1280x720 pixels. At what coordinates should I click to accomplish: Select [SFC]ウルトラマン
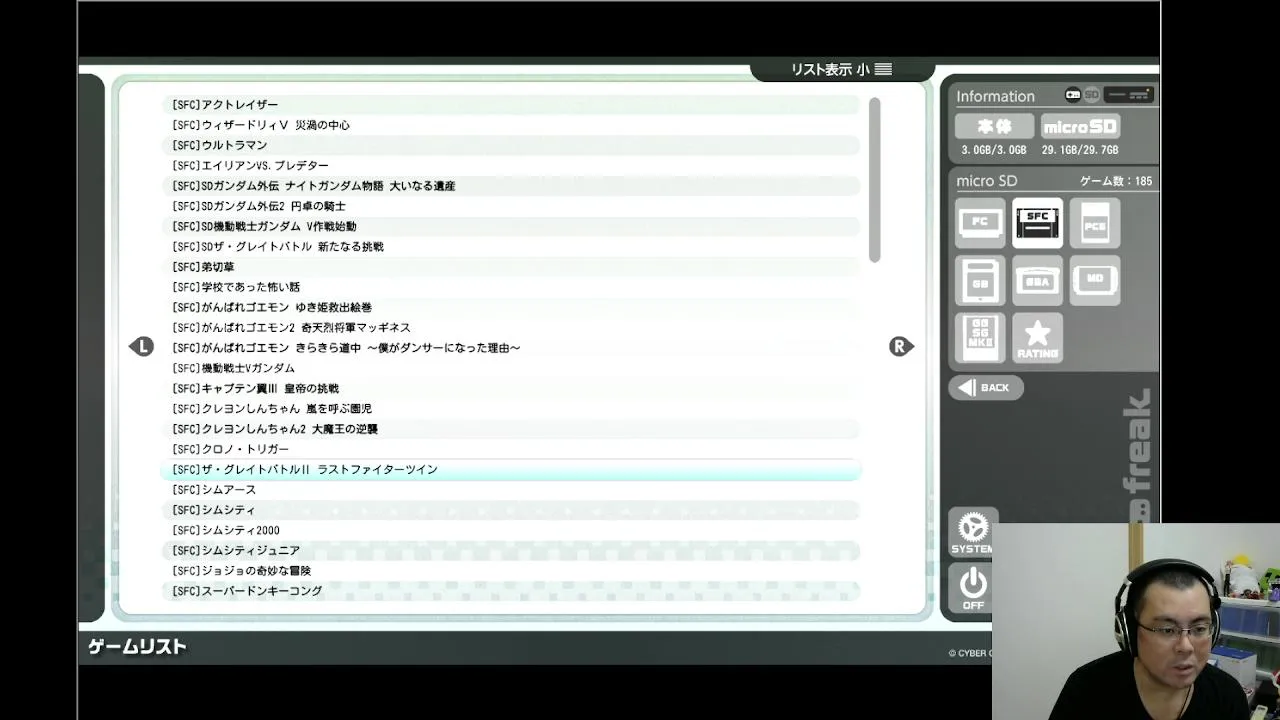(510, 145)
